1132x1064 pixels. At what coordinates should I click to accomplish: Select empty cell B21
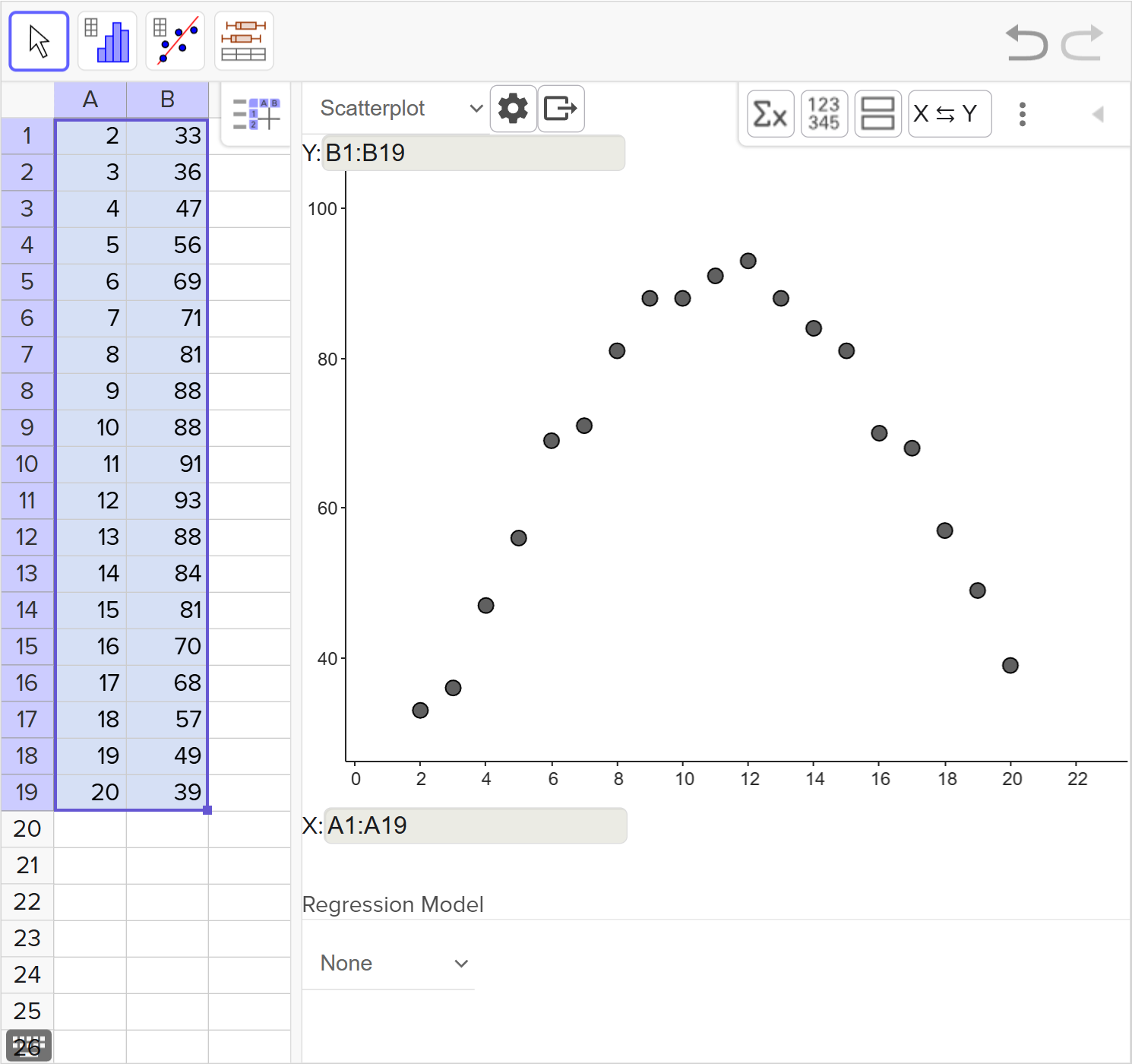[167, 866]
